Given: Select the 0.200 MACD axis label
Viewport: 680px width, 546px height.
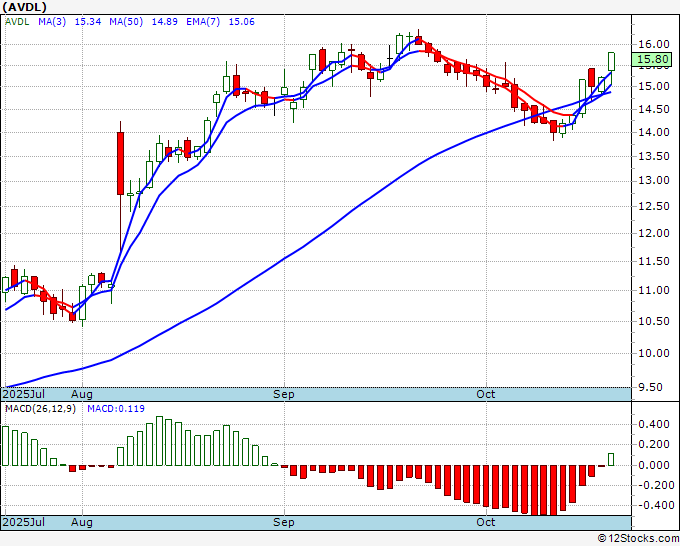Looking at the screenshot, I should 654,445.
